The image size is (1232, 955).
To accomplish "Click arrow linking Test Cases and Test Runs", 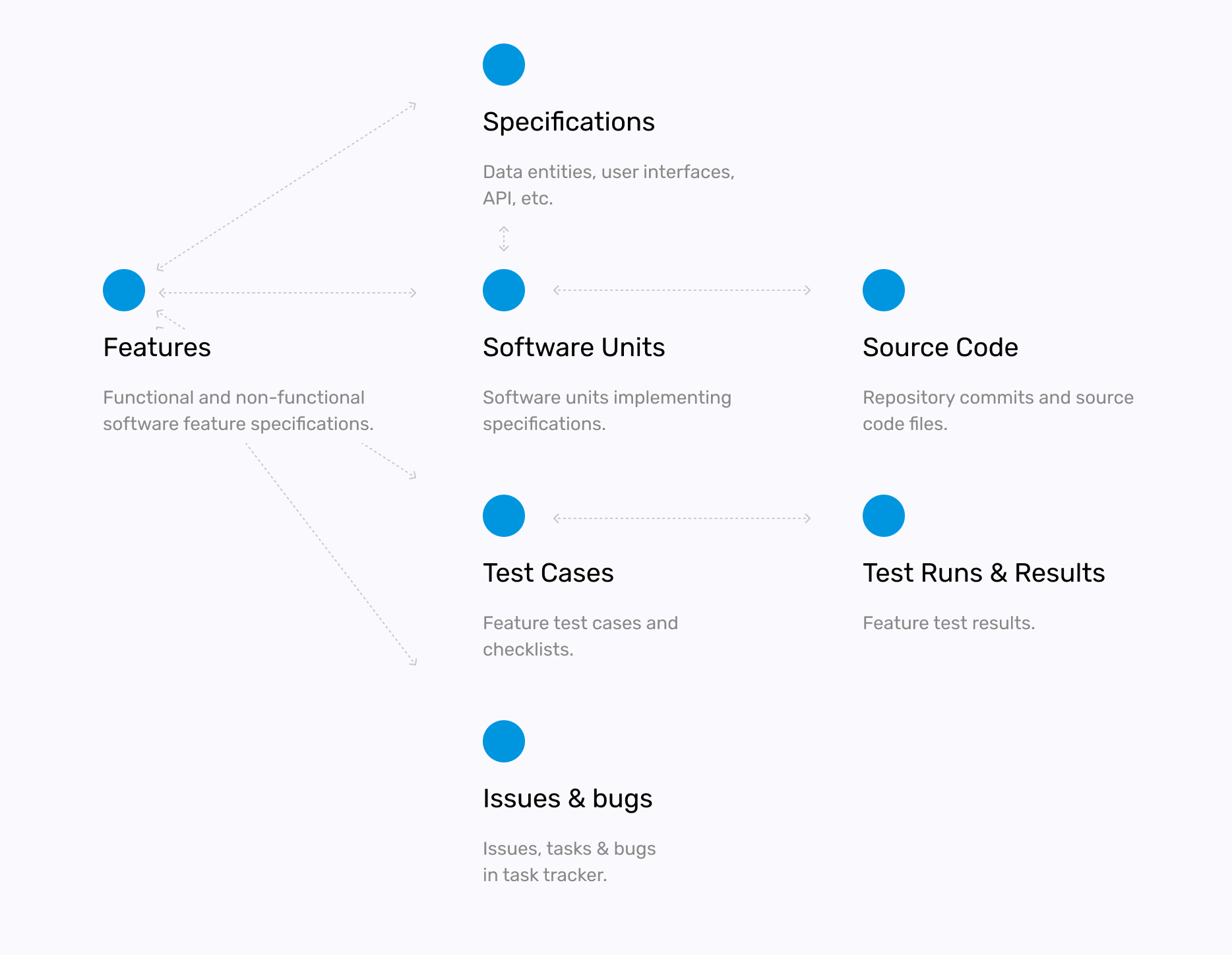I will [x=682, y=518].
